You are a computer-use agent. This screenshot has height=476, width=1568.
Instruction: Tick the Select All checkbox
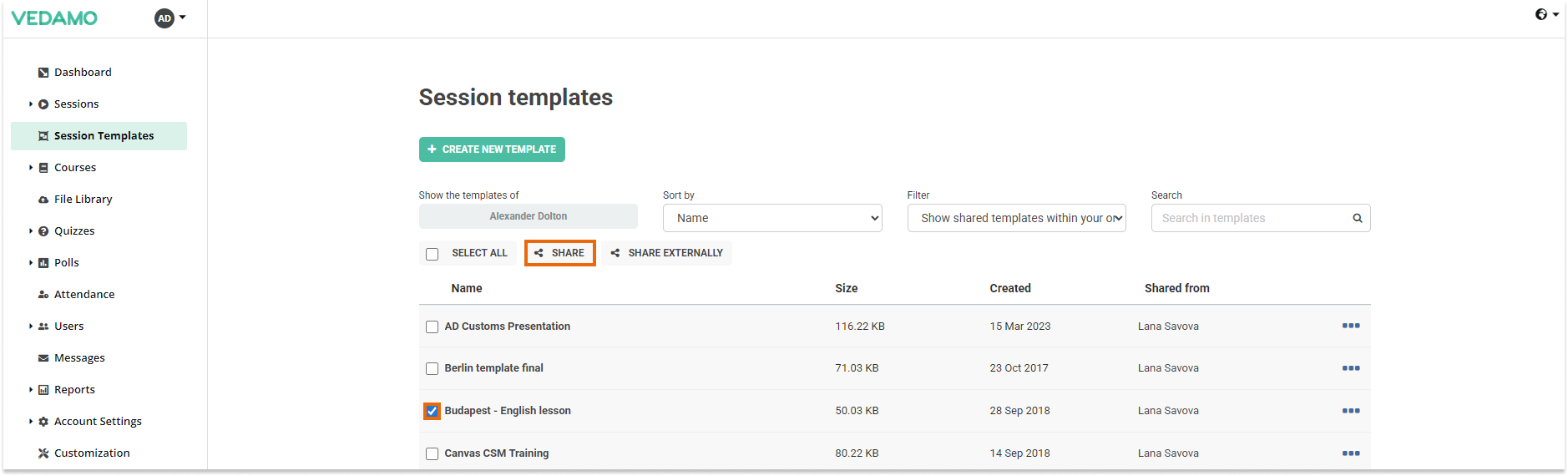click(432, 254)
